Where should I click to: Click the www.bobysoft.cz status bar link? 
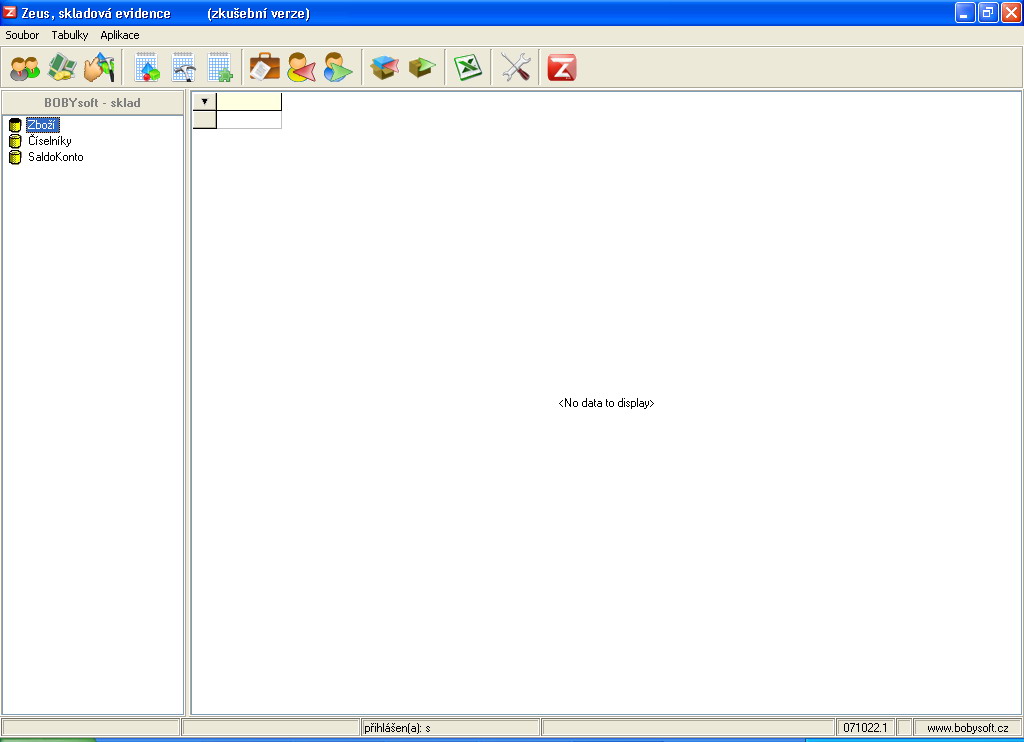(968, 728)
